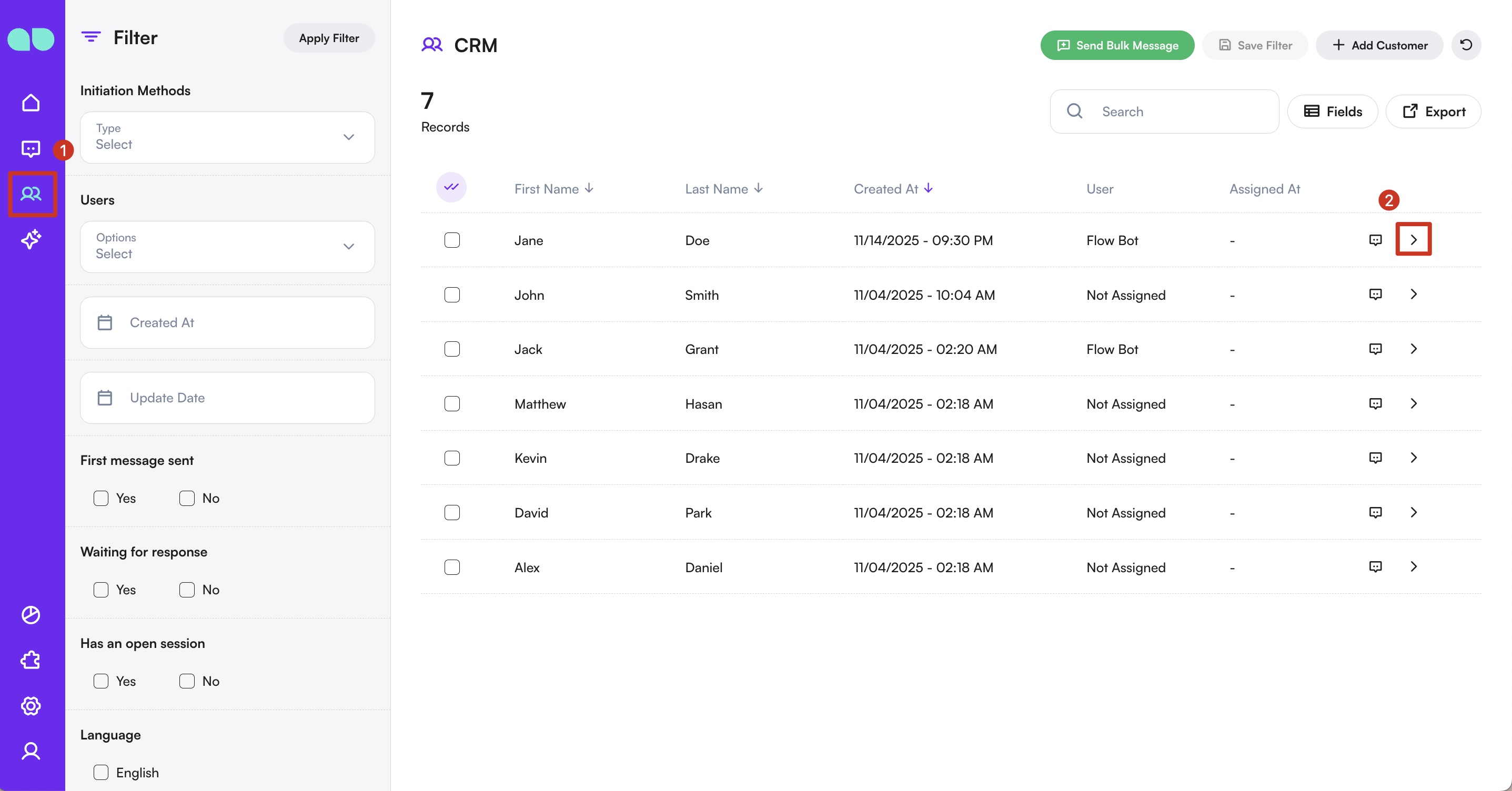Open the analytics pie chart panel
Viewport: 1512px width, 791px height.
pos(31,614)
